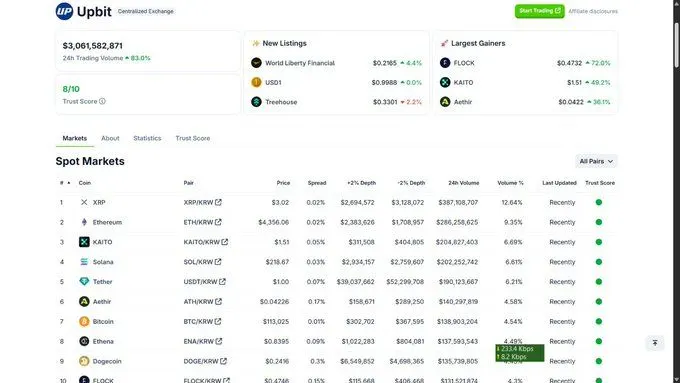
Task: Click the KAITO icon in Largest Gainers
Action: tap(445, 82)
